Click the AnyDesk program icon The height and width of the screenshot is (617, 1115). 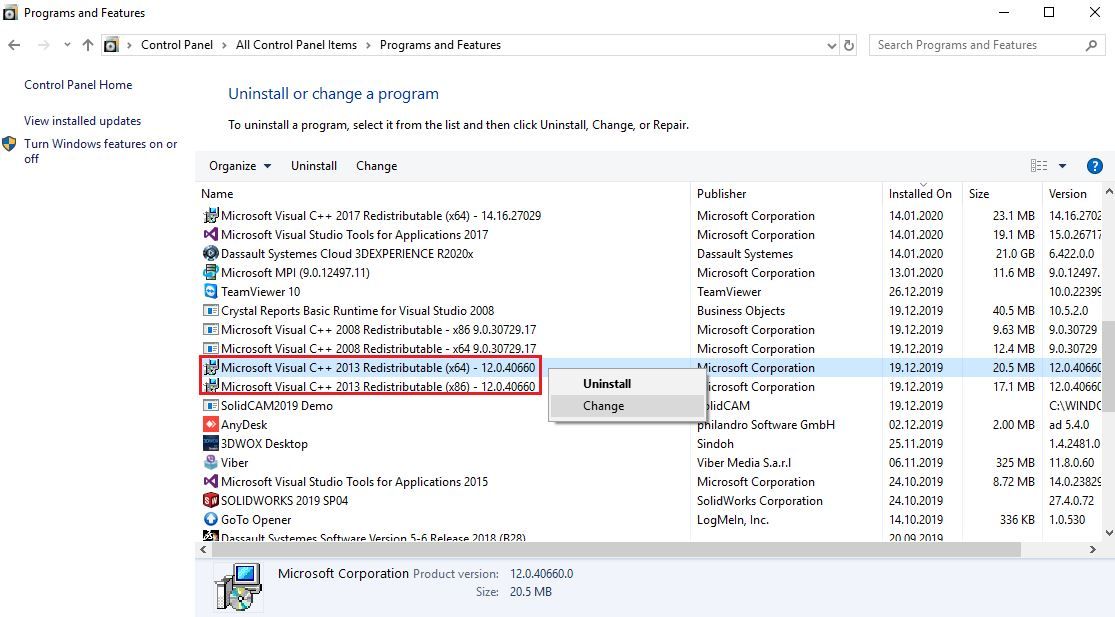[x=210, y=425]
